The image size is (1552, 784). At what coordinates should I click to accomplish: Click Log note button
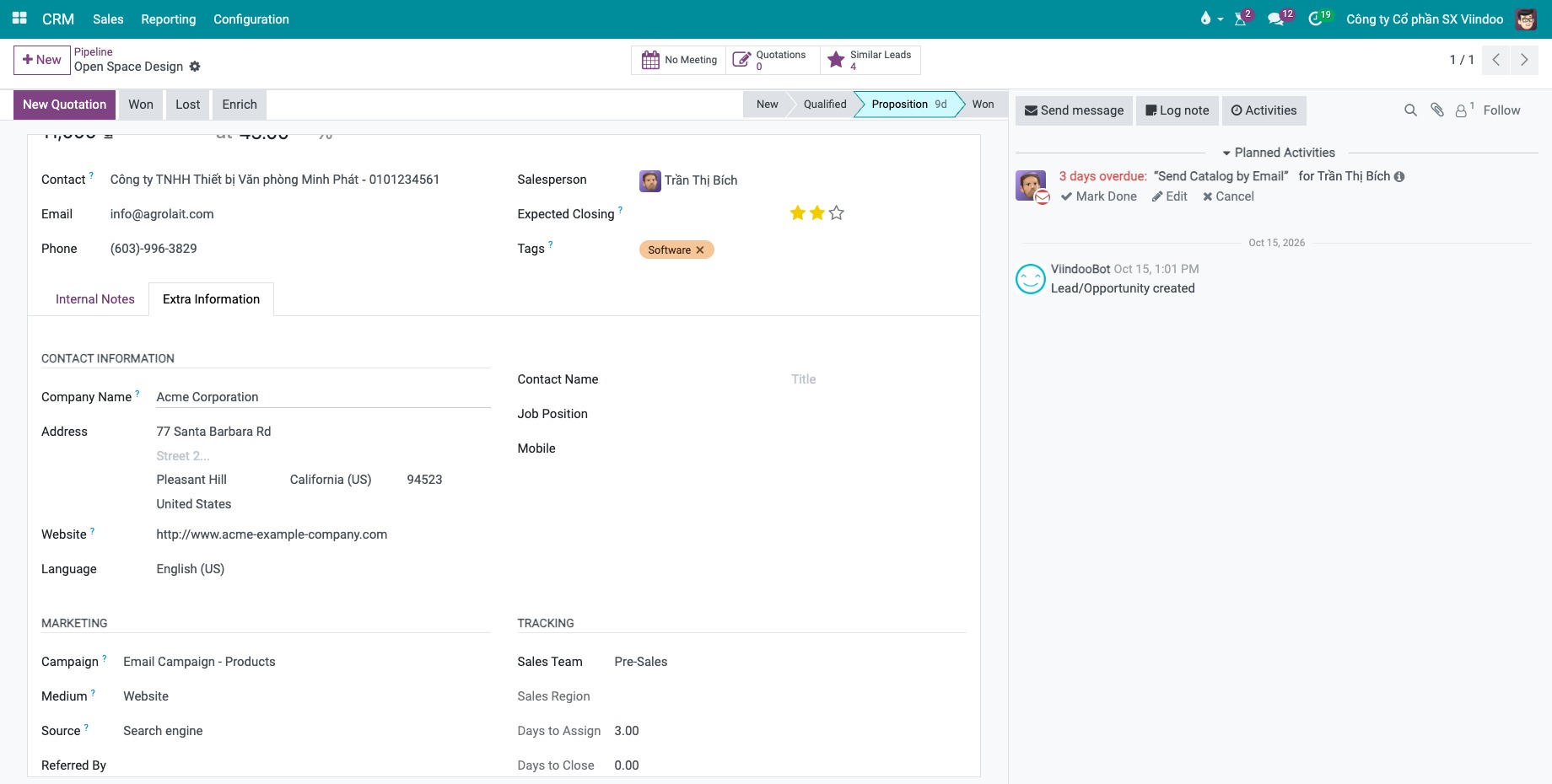pyautogui.click(x=1177, y=110)
